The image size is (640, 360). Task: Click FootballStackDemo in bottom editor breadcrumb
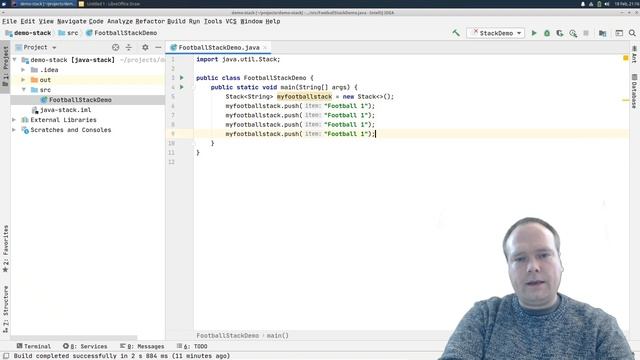227,336
